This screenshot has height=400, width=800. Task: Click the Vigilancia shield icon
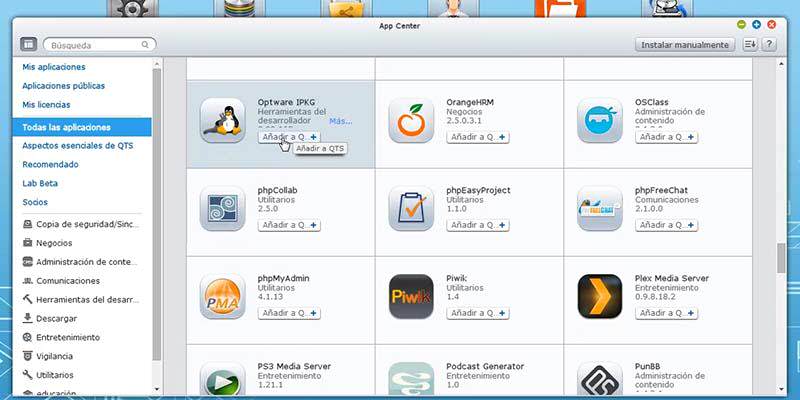28,356
